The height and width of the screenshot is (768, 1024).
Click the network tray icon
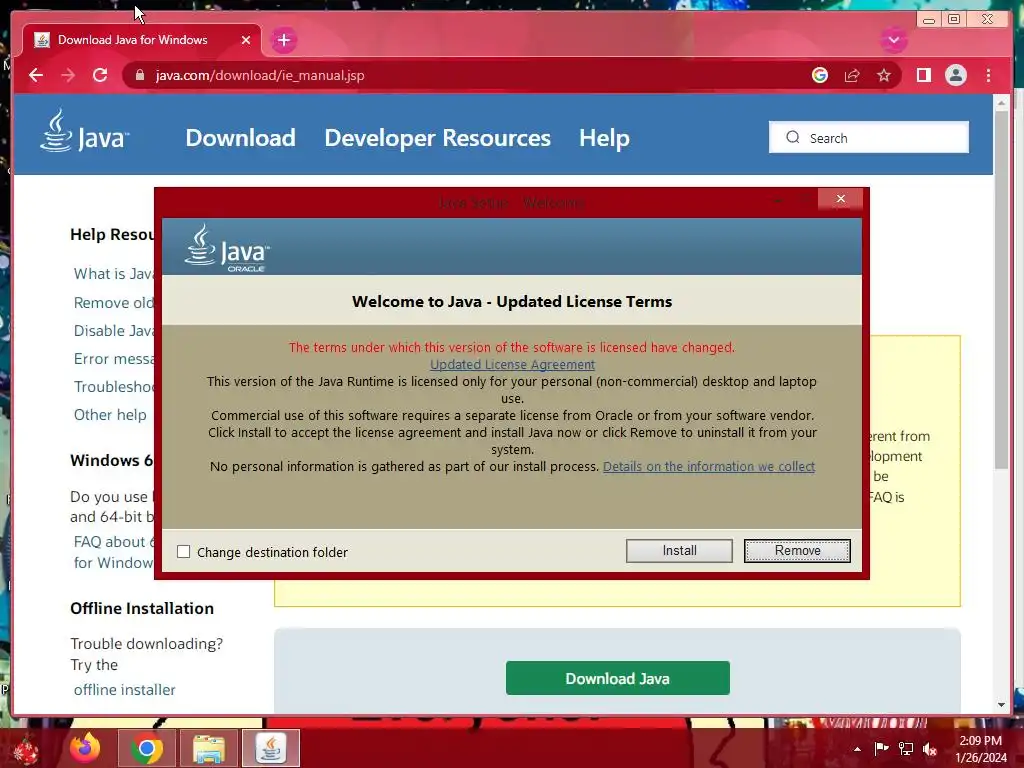point(906,748)
